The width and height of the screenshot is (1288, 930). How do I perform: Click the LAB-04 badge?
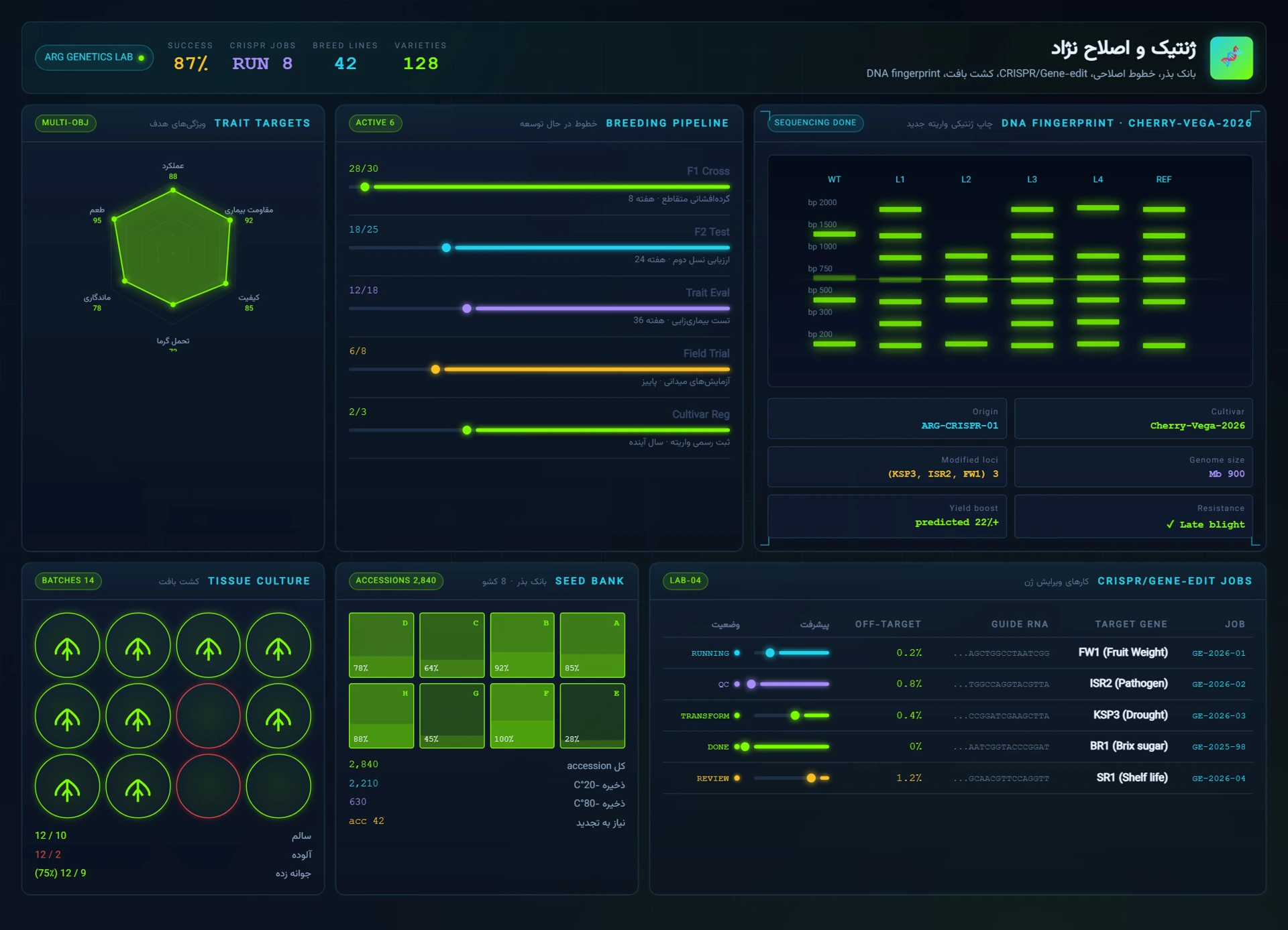click(685, 581)
